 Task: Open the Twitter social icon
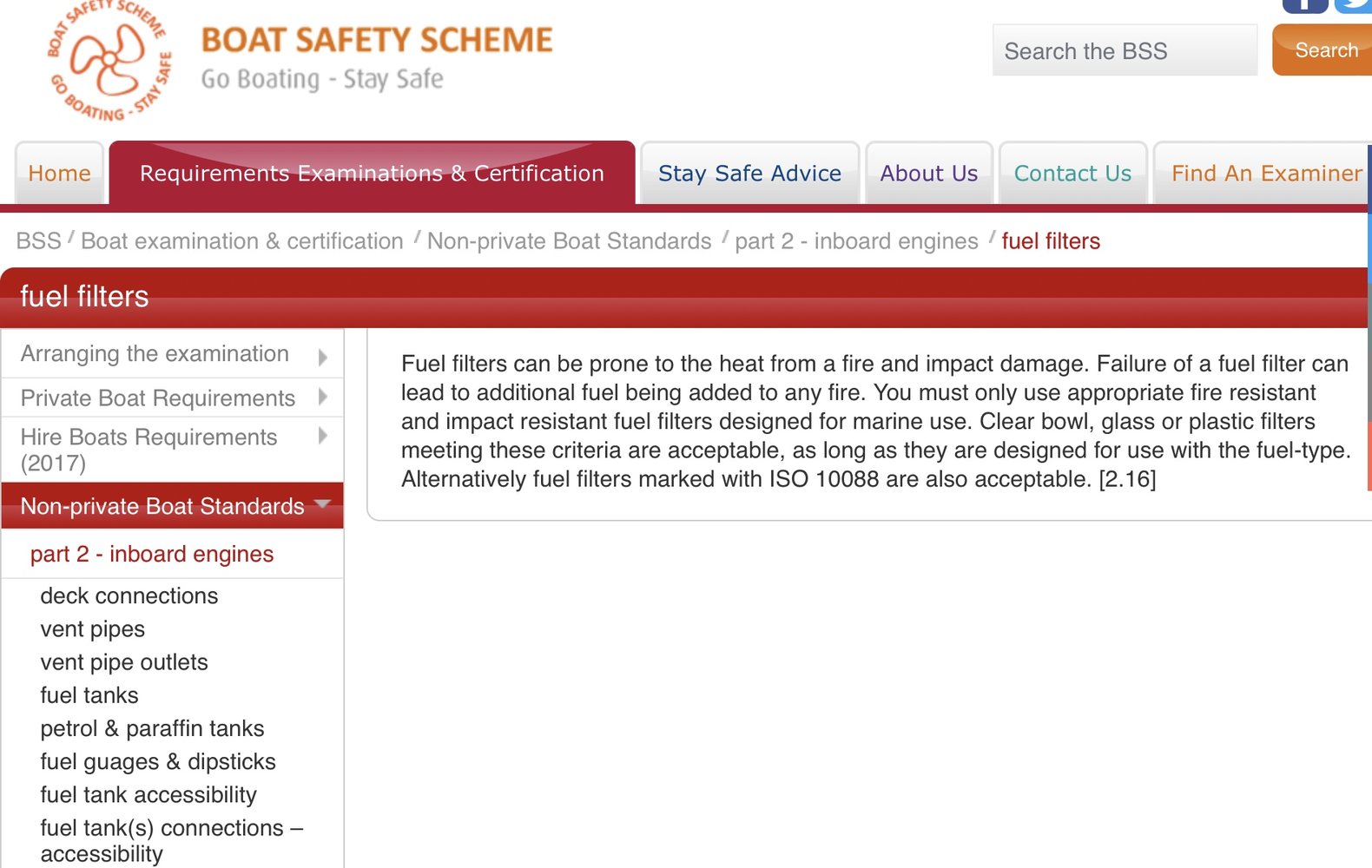pos(1353,5)
